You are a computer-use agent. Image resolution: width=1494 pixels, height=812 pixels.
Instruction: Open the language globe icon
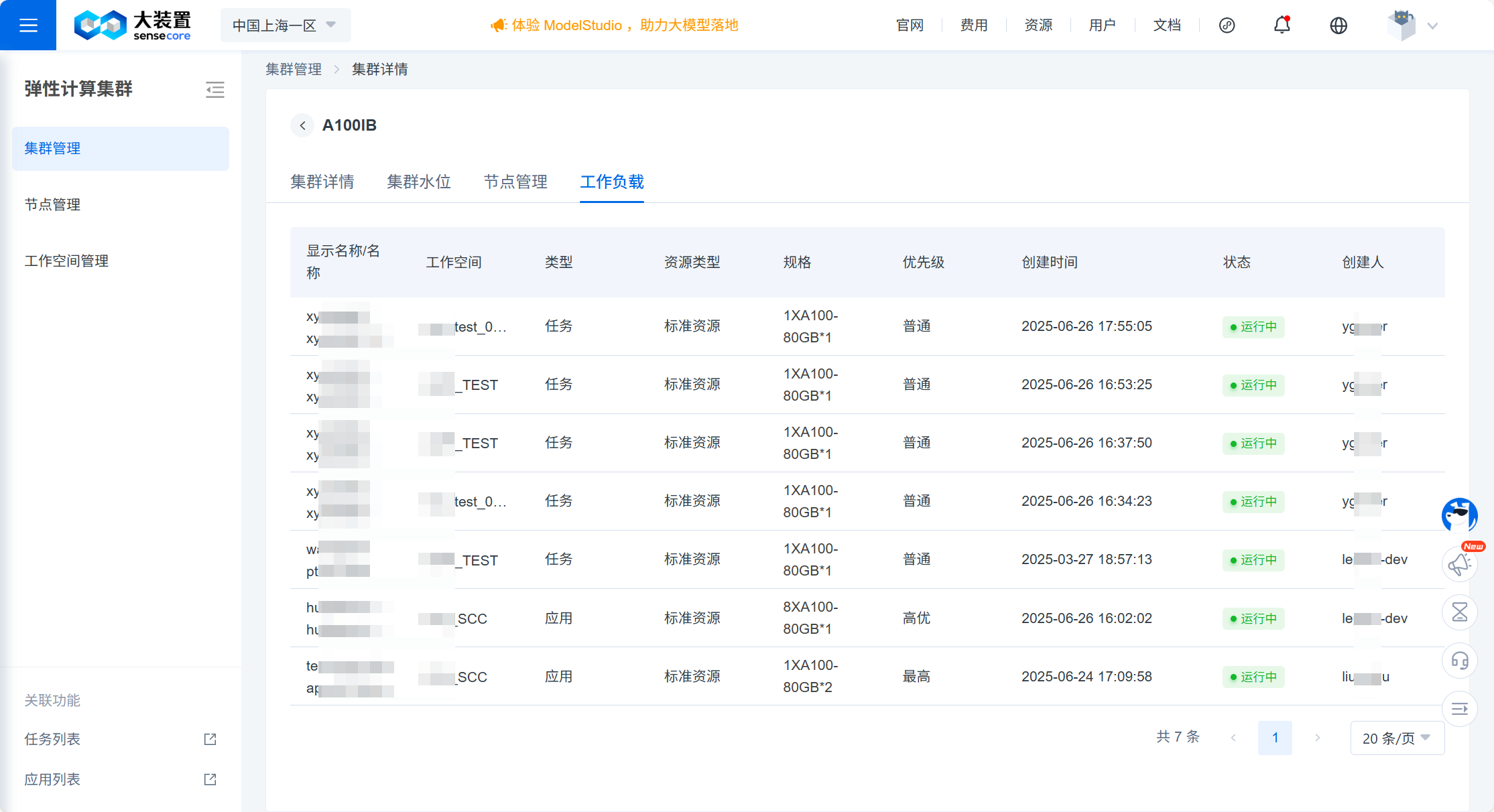(1338, 25)
